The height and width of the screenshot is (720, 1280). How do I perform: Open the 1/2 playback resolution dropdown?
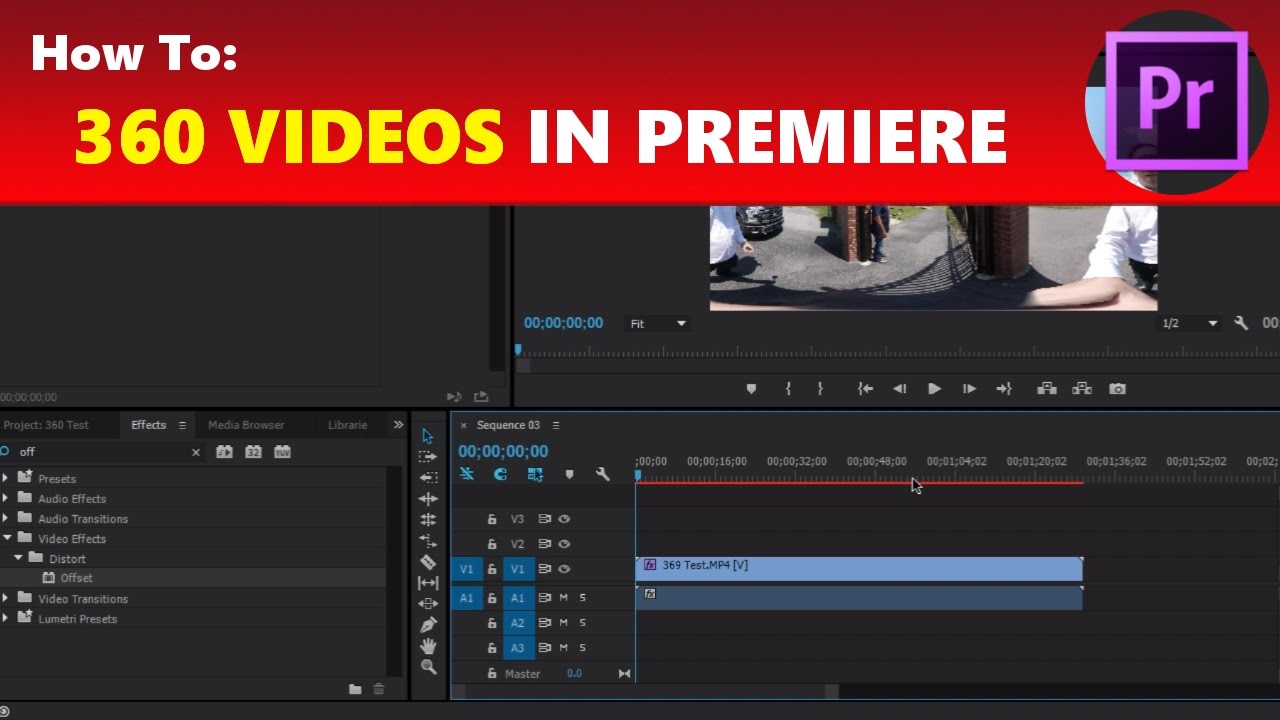tap(1190, 324)
